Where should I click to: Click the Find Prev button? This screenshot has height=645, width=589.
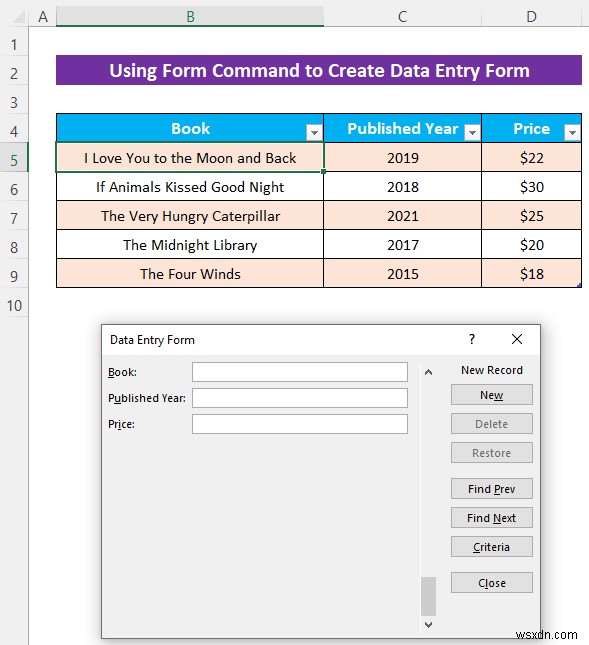click(x=492, y=489)
